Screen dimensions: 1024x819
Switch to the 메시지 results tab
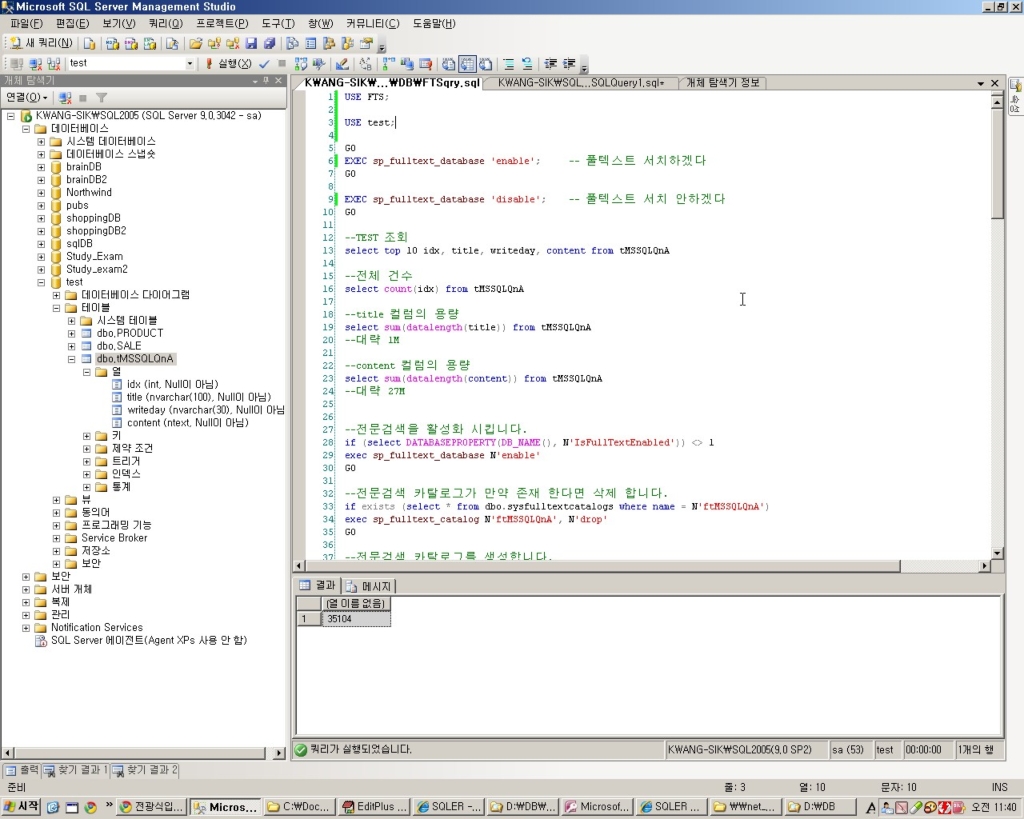(368, 586)
